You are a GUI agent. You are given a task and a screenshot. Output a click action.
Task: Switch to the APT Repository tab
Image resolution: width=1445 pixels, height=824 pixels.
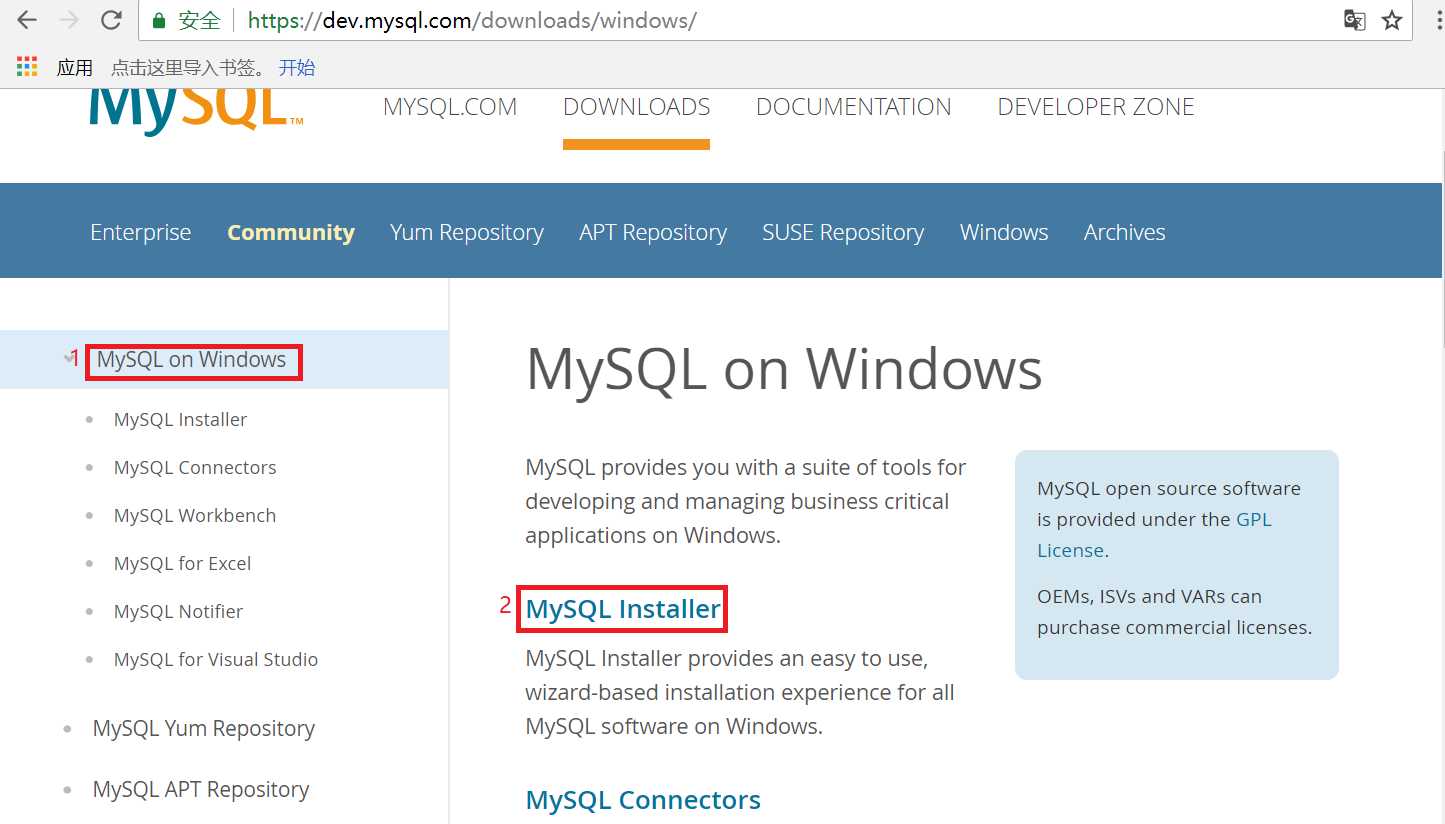click(653, 232)
